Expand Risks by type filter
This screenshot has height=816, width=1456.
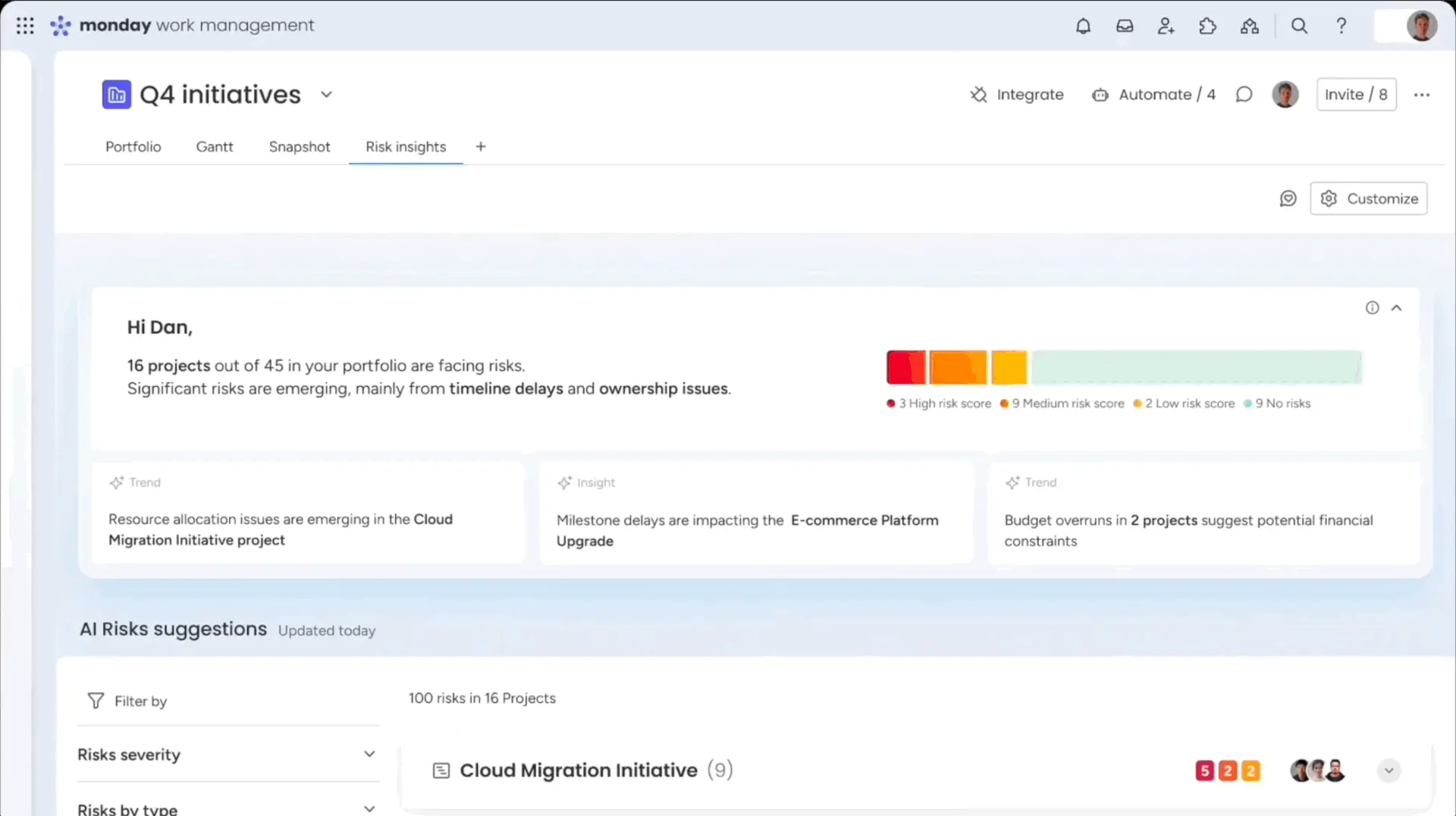tap(227, 808)
